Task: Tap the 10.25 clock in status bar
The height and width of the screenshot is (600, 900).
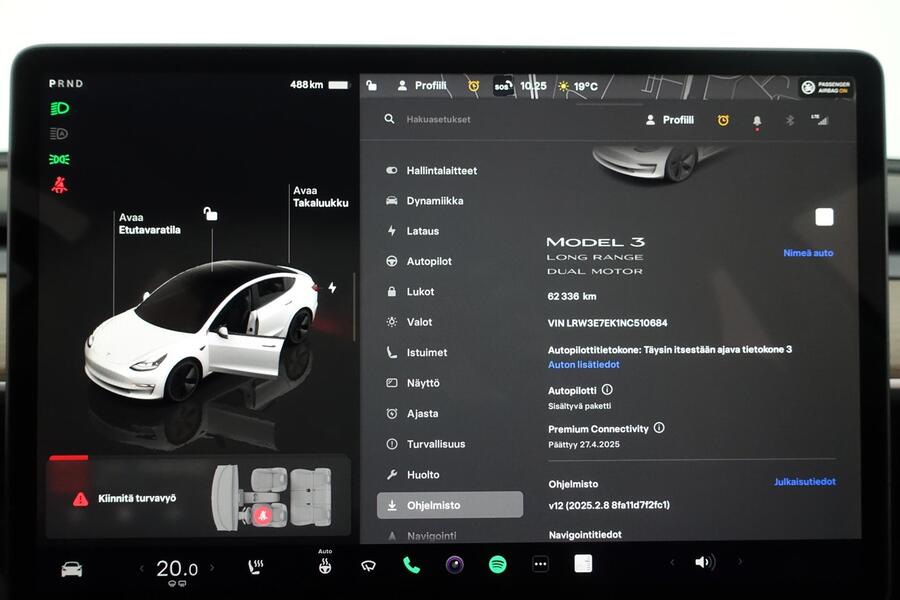Action: click(533, 86)
